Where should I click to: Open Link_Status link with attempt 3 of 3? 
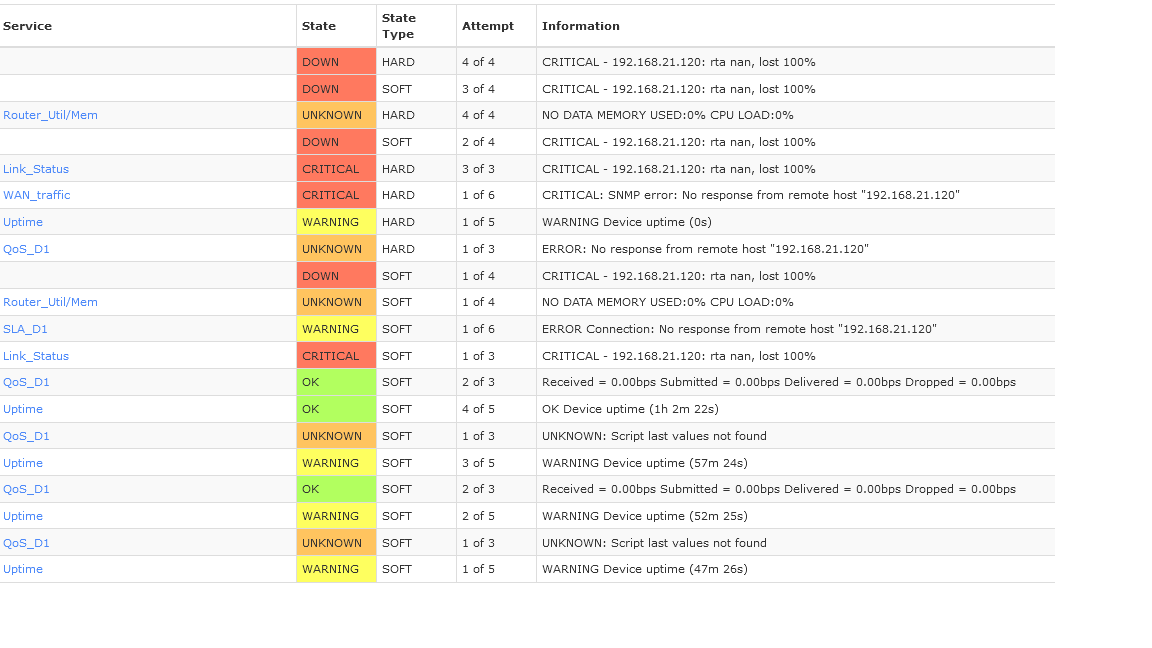[x=36, y=169]
